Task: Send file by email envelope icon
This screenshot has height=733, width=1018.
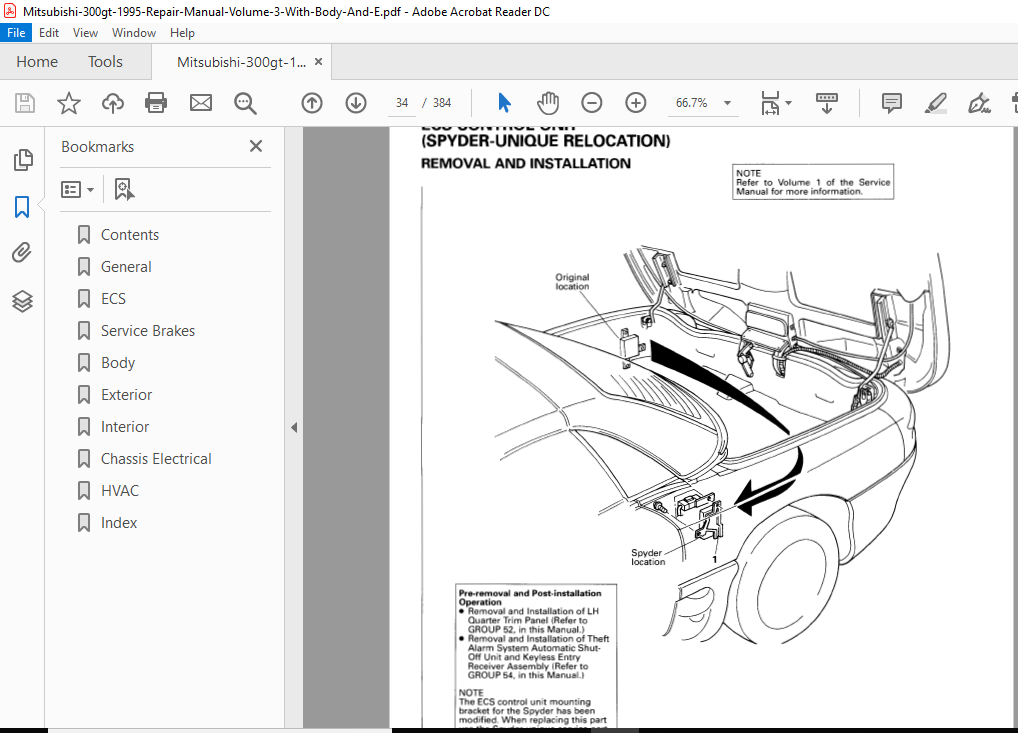Action: pyautogui.click(x=201, y=103)
